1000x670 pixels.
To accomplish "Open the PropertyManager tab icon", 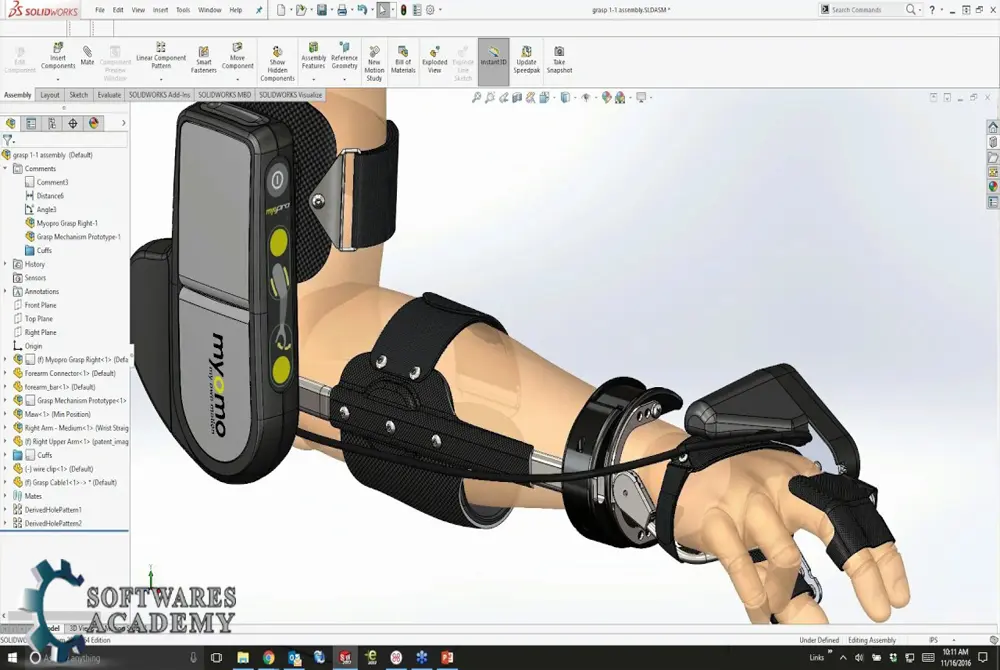I will click(31, 123).
